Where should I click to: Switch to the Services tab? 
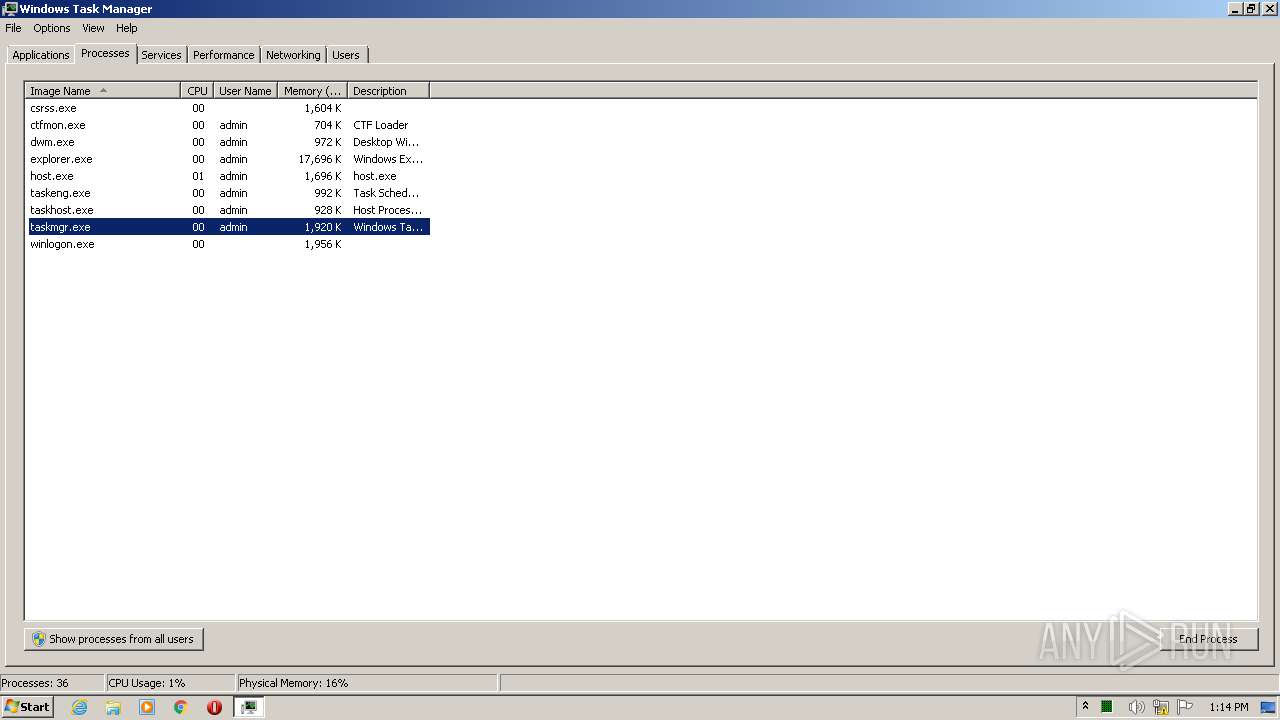pos(161,55)
